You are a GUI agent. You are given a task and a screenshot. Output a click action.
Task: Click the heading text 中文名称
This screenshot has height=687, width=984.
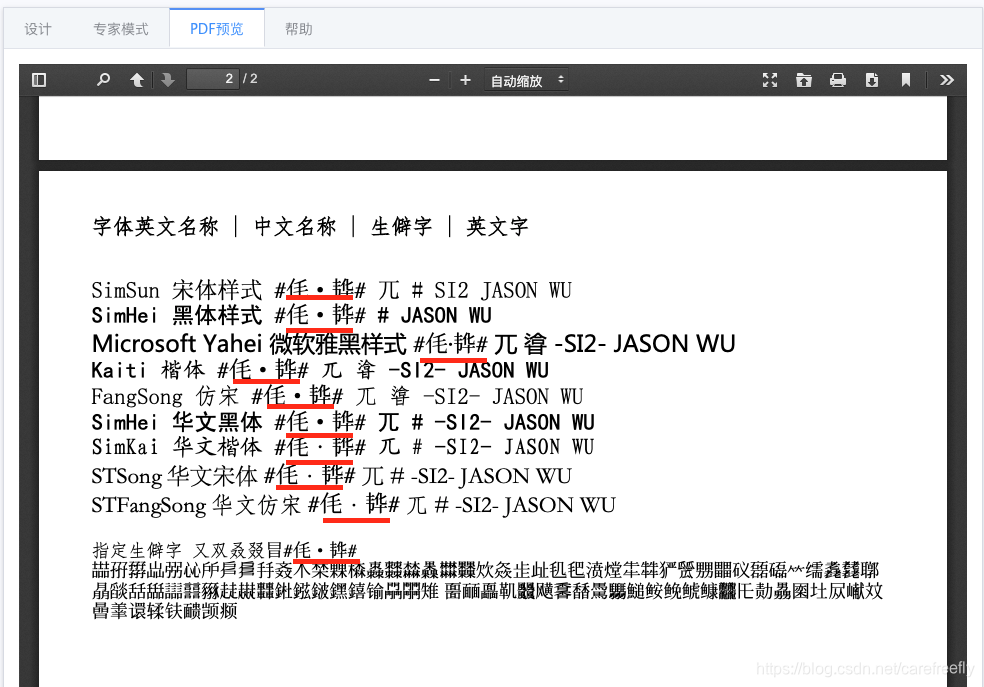click(x=295, y=226)
